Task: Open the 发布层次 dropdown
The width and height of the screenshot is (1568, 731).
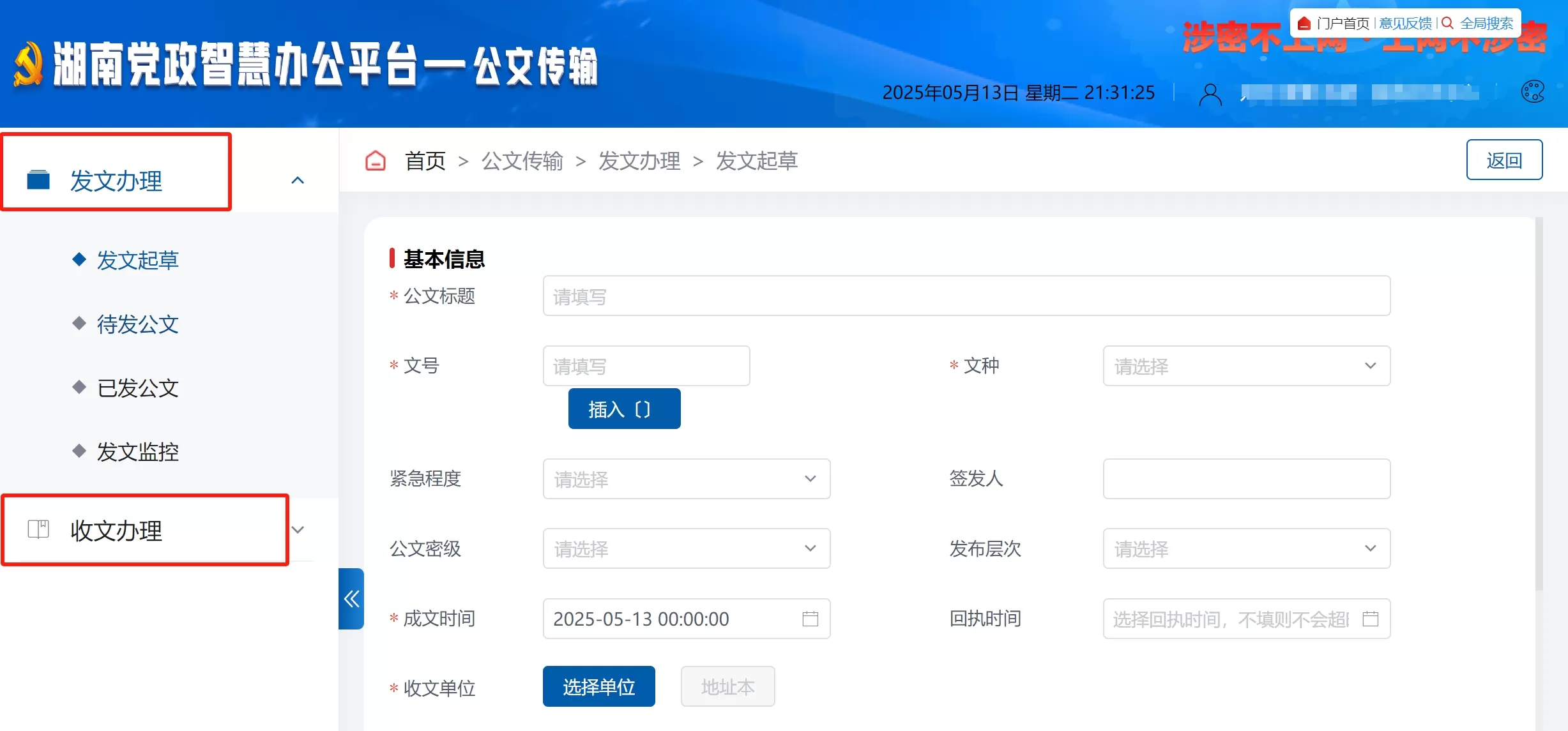Action: 1245,548
